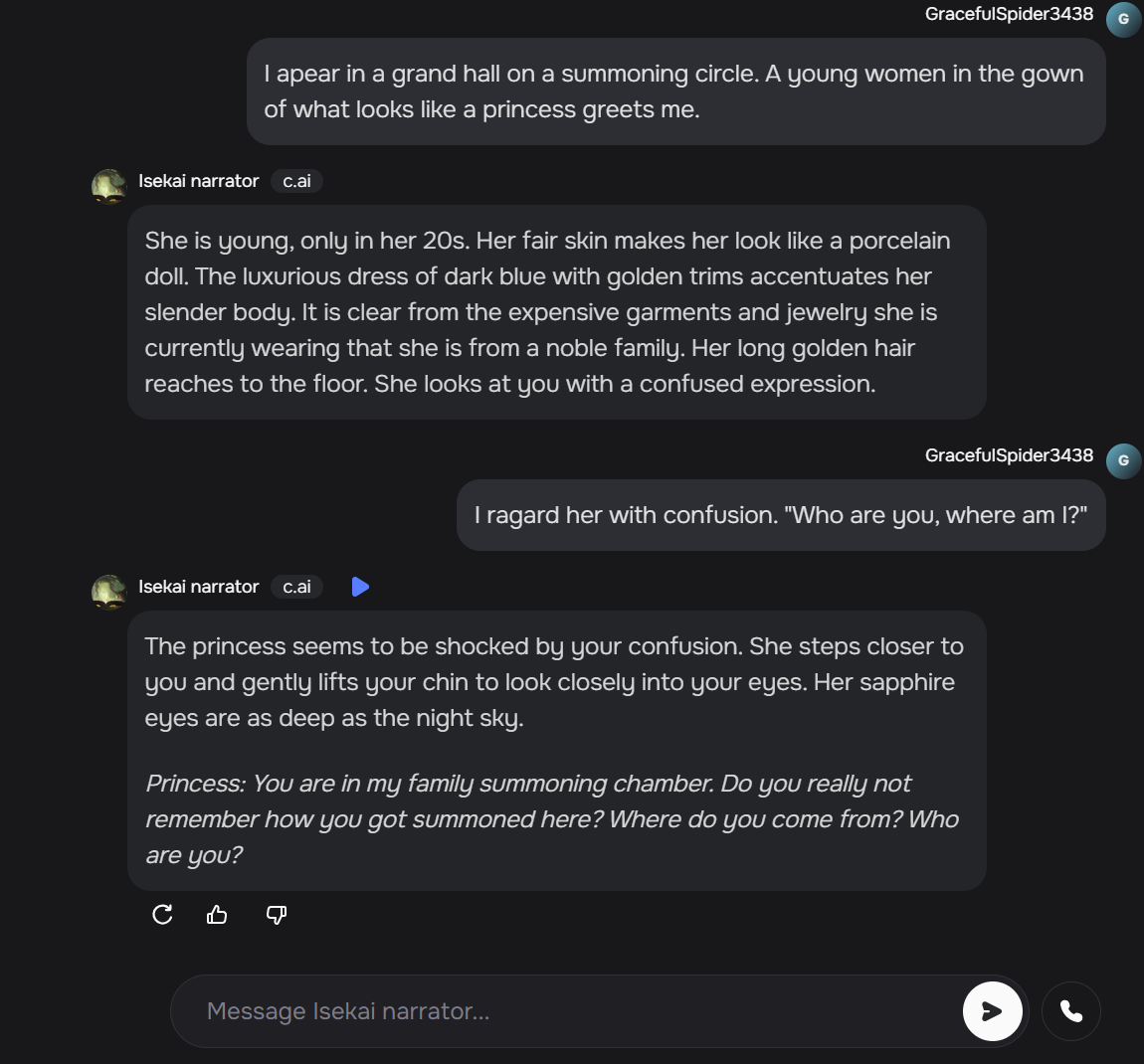The width and height of the screenshot is (1144, 1064).
Task: Click the regenerate response icon
Action: coord(162,915)
